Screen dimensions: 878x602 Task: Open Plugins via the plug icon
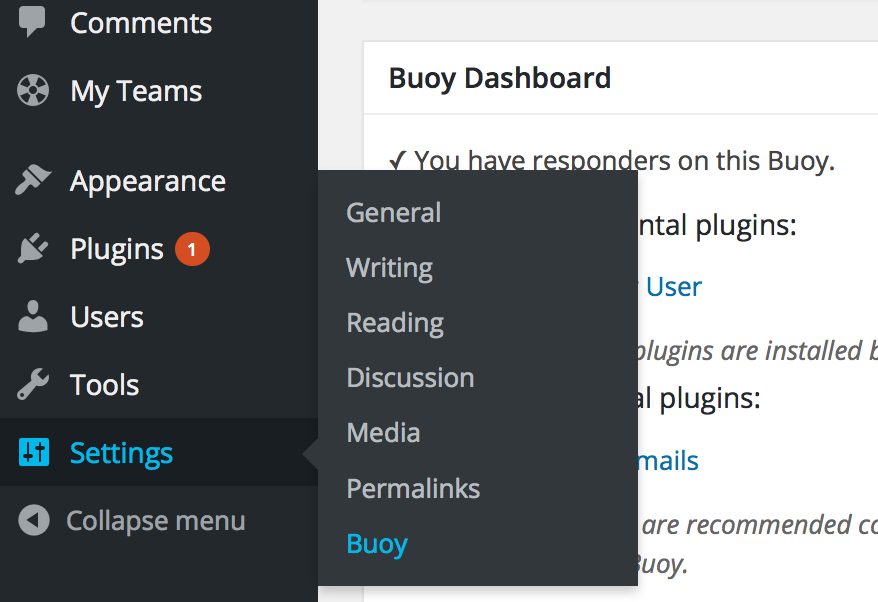[x=32, y=248]
